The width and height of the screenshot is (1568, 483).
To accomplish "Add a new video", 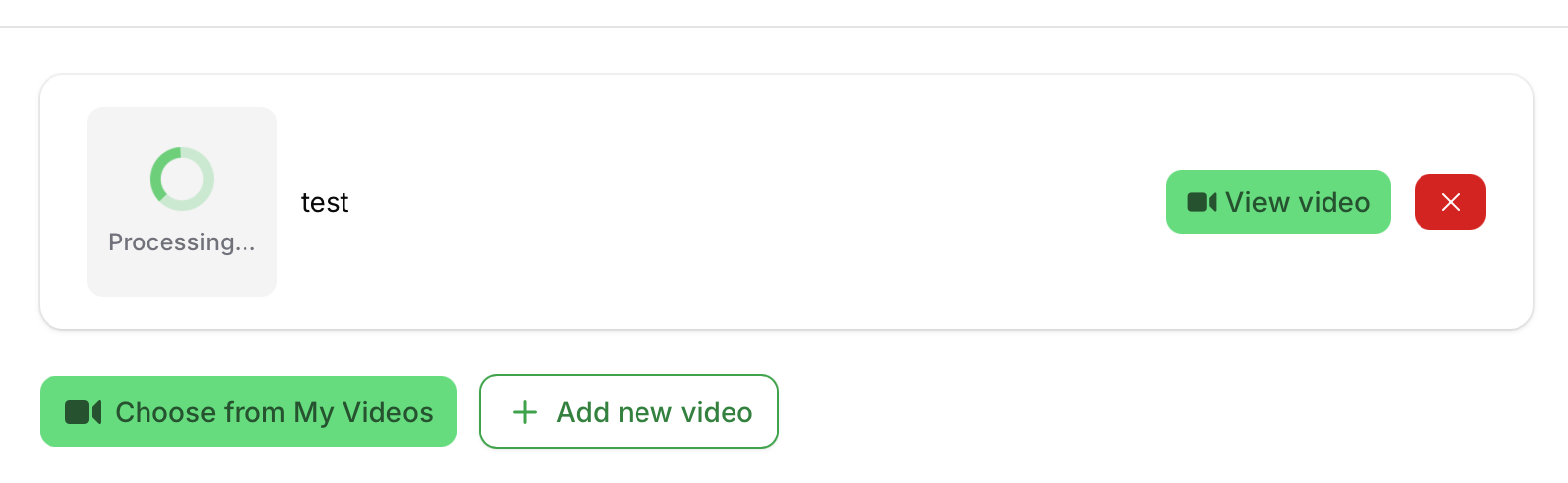I will point(629,412).
